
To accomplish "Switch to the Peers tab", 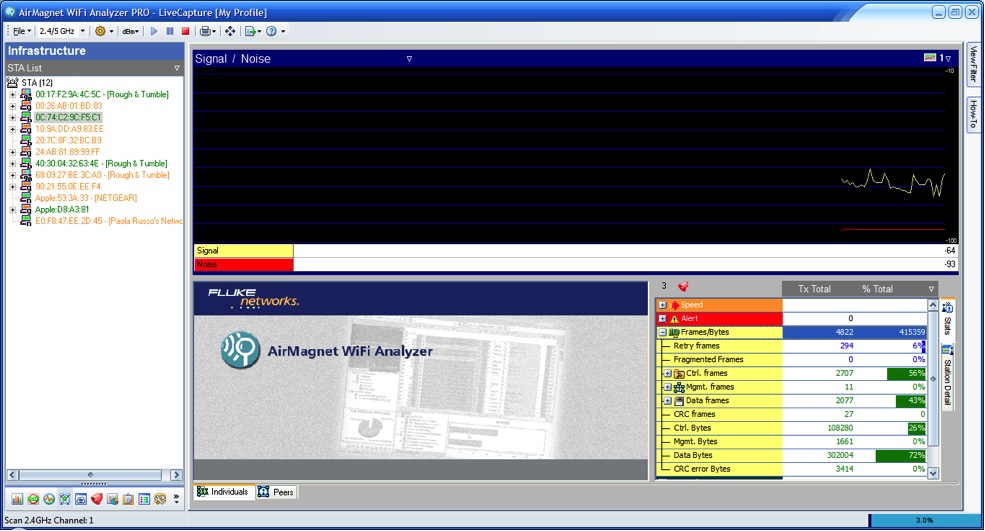I will 276,492.
